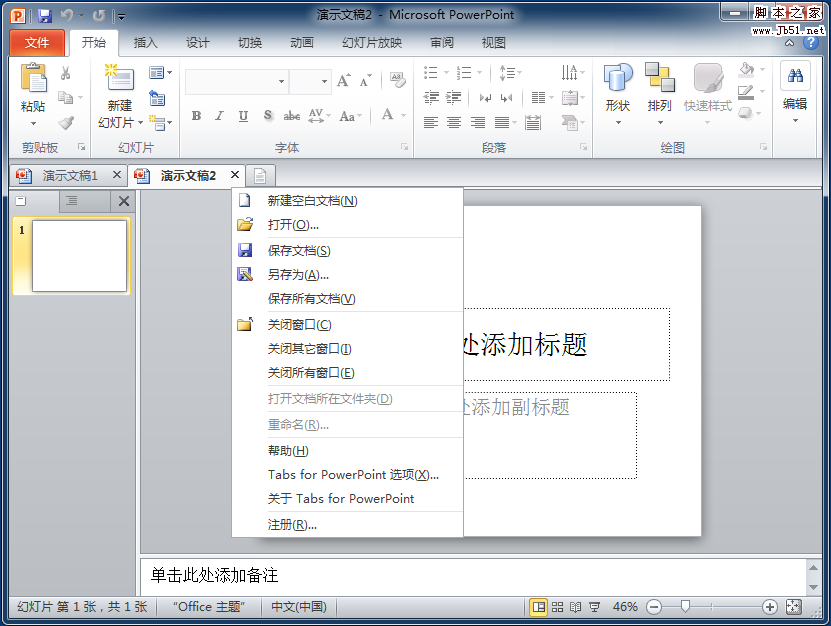Screen dimensions: 831x626
Task: Expand New Slide dropdown arrow
Action: 140,123
